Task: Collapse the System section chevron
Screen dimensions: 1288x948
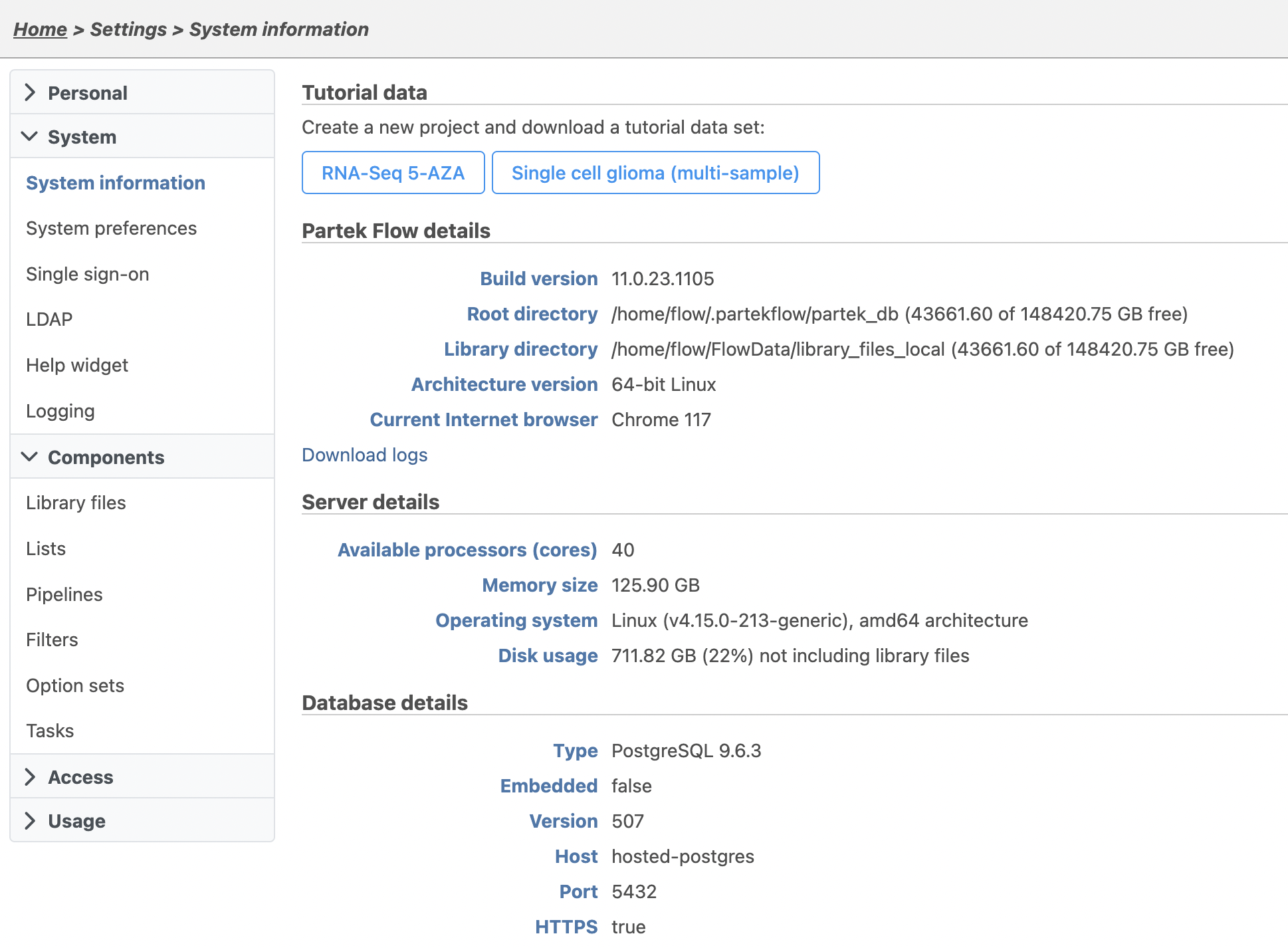Action: point(30,136)
